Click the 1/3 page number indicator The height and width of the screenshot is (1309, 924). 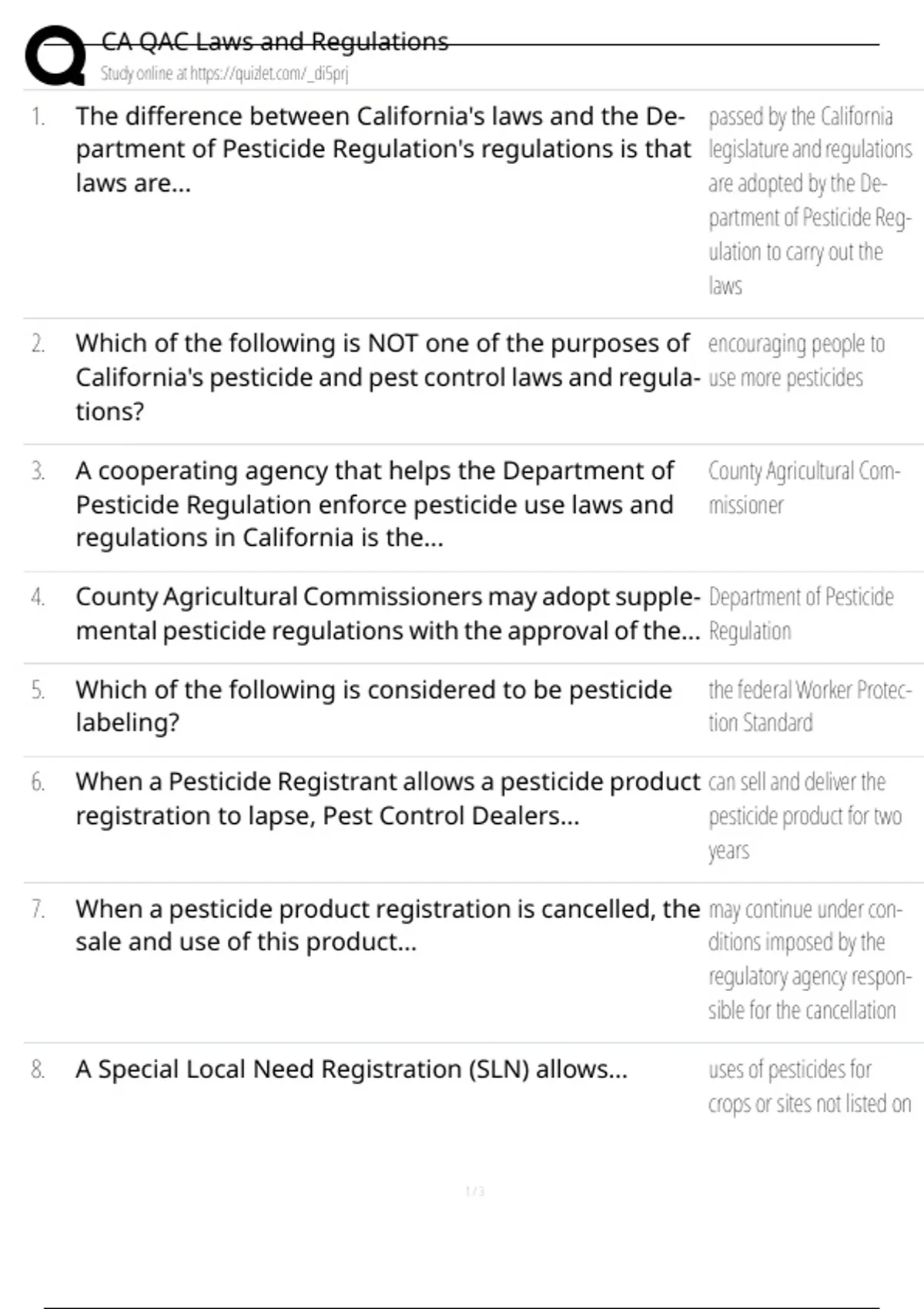tap(475, 1191)
